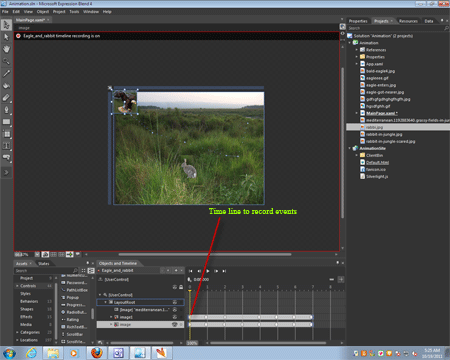Select the Rectangle shape tool
Screen dimensions: 450x360
pyautogui.click(x=6, y=122)
